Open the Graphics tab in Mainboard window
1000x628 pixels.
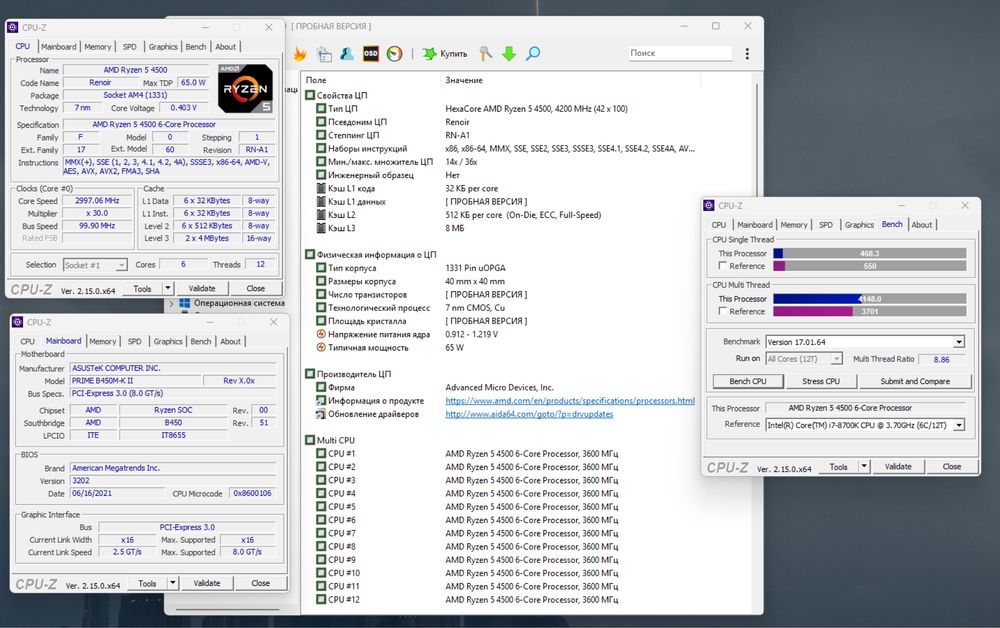click(168, 342)
